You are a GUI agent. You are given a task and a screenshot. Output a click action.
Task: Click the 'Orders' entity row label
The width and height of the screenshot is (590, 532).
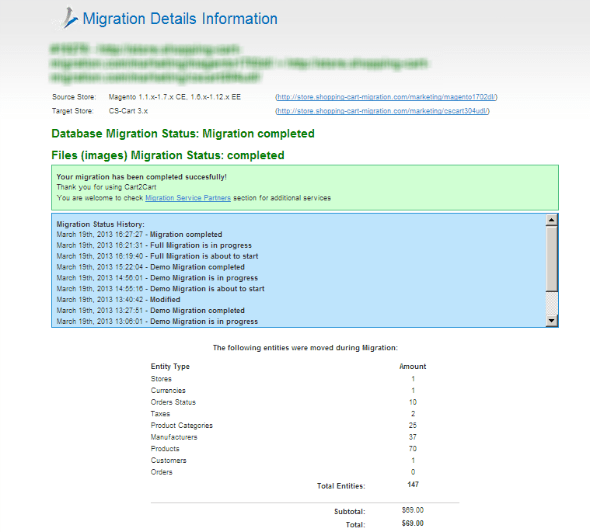click(161, 472)
